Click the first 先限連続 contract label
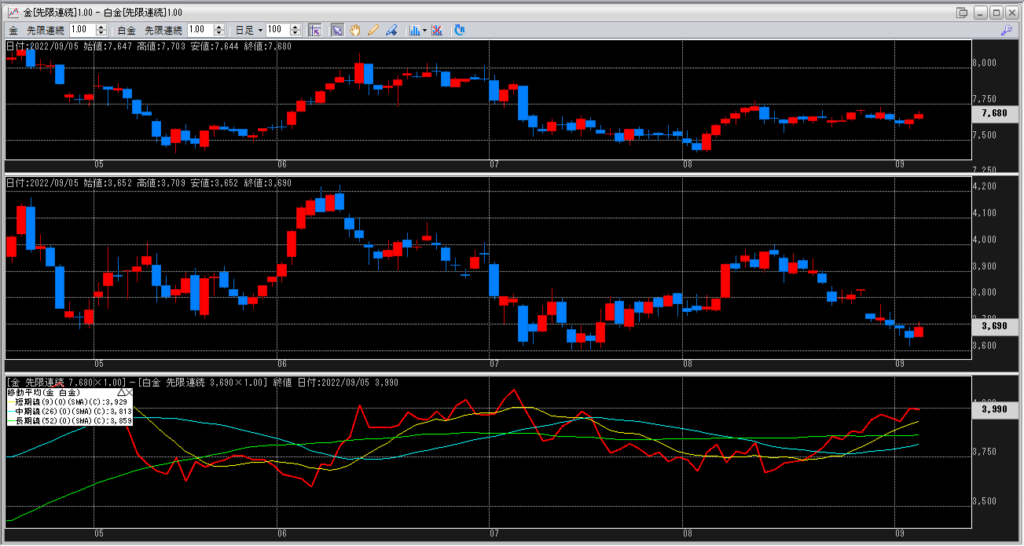The height and width of the screenshot is (546, 1024). click(45, 30)
